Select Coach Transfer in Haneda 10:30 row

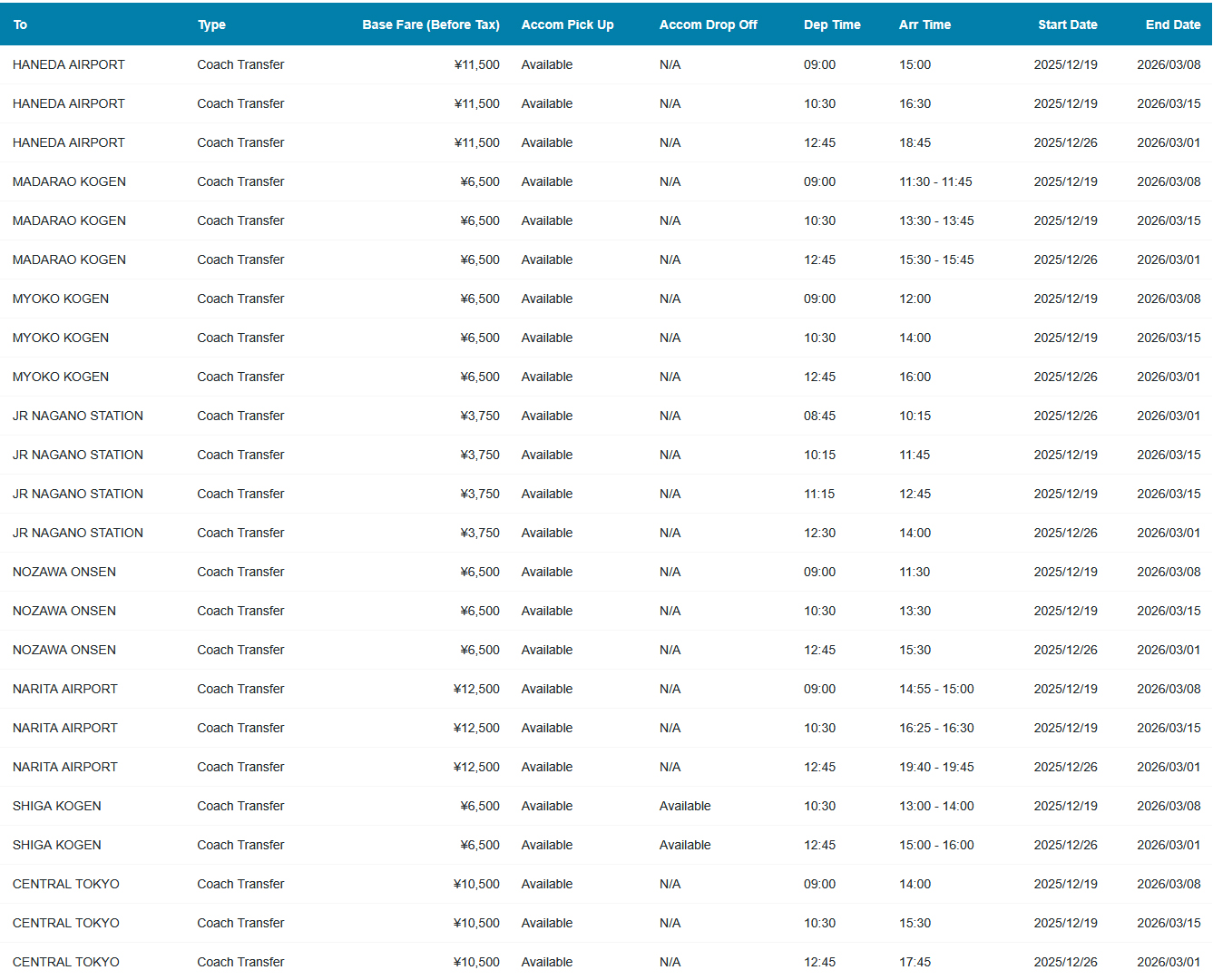tap(240, 103)
